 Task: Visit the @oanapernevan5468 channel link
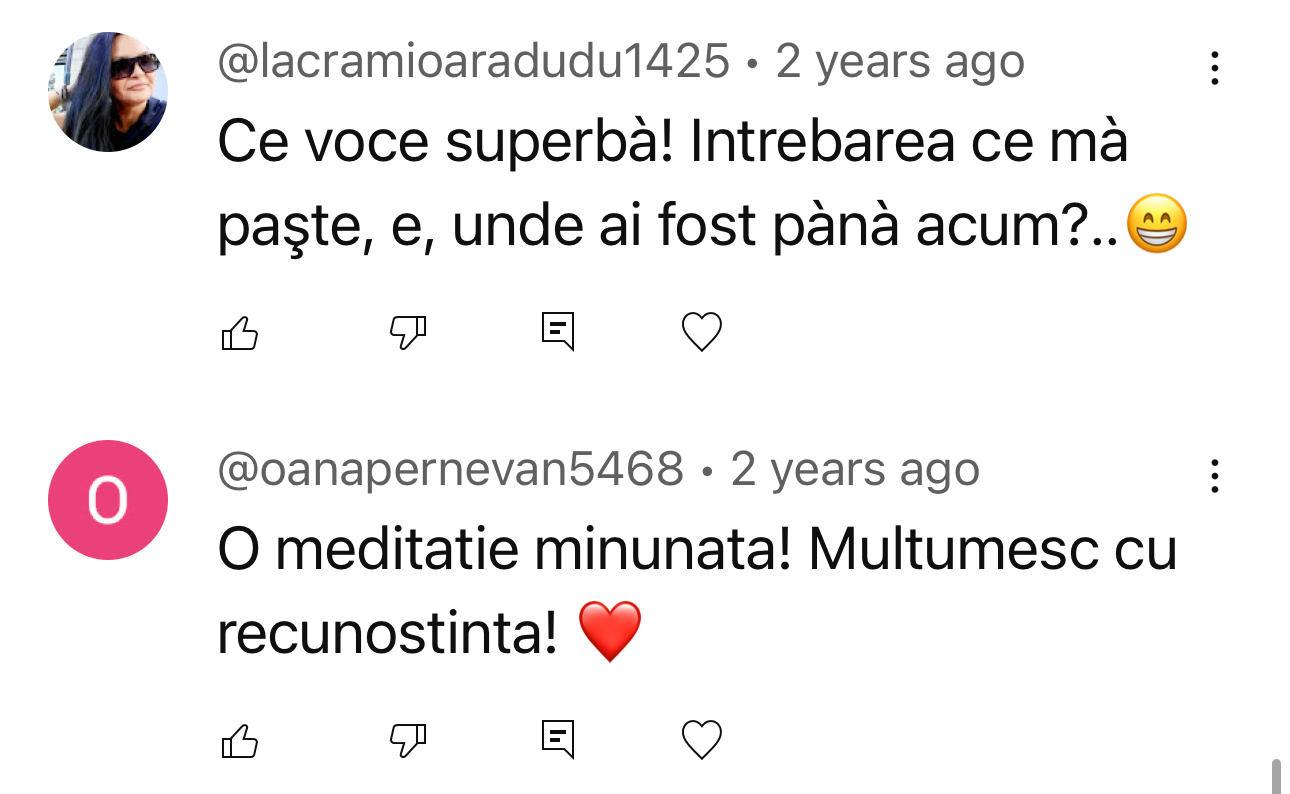451,470
